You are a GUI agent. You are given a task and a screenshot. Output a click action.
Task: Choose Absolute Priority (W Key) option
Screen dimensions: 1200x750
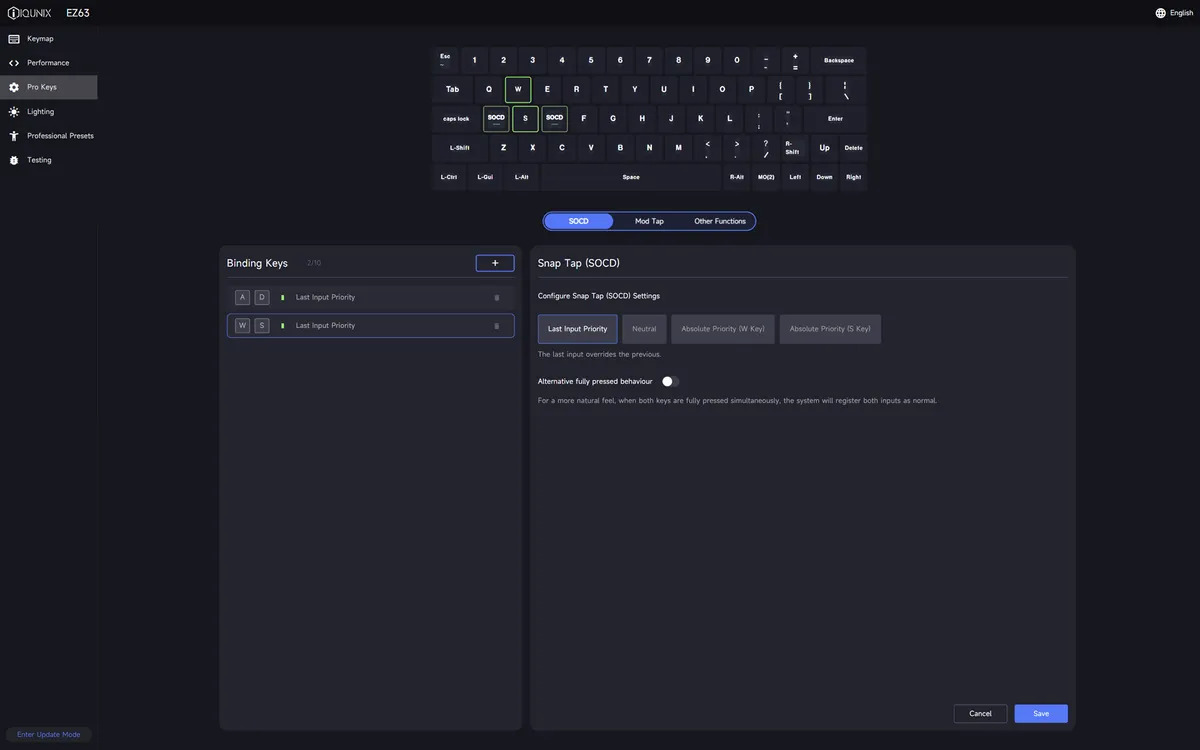coord(722,329)
